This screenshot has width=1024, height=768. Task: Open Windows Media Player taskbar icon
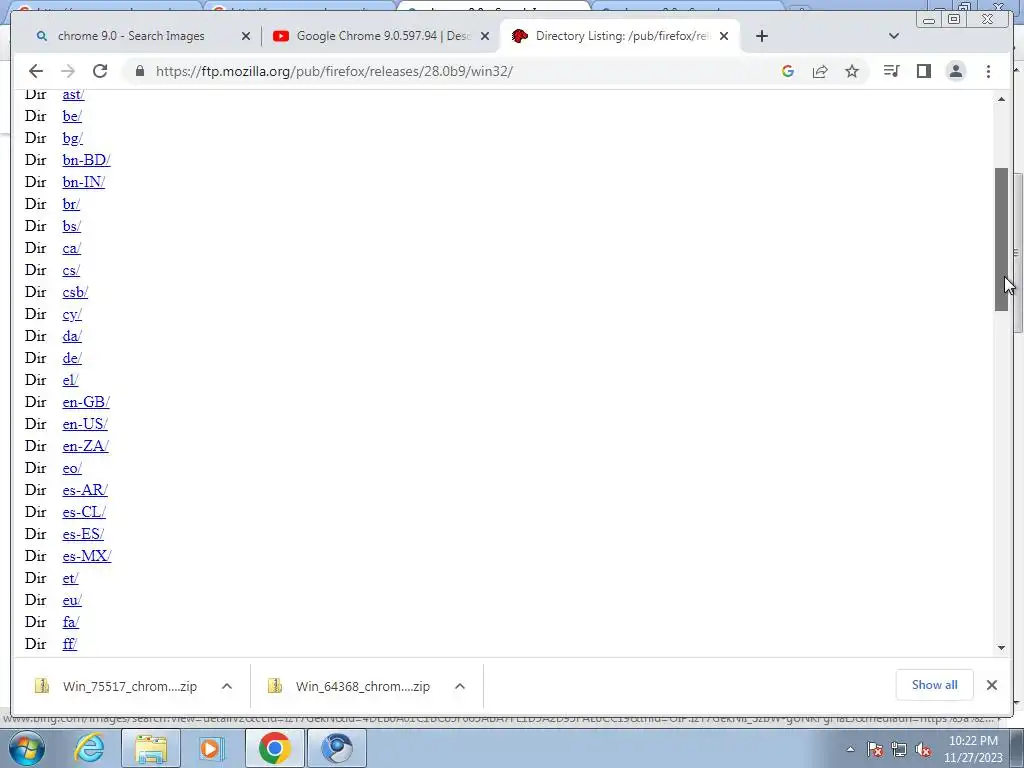(211, 748)
